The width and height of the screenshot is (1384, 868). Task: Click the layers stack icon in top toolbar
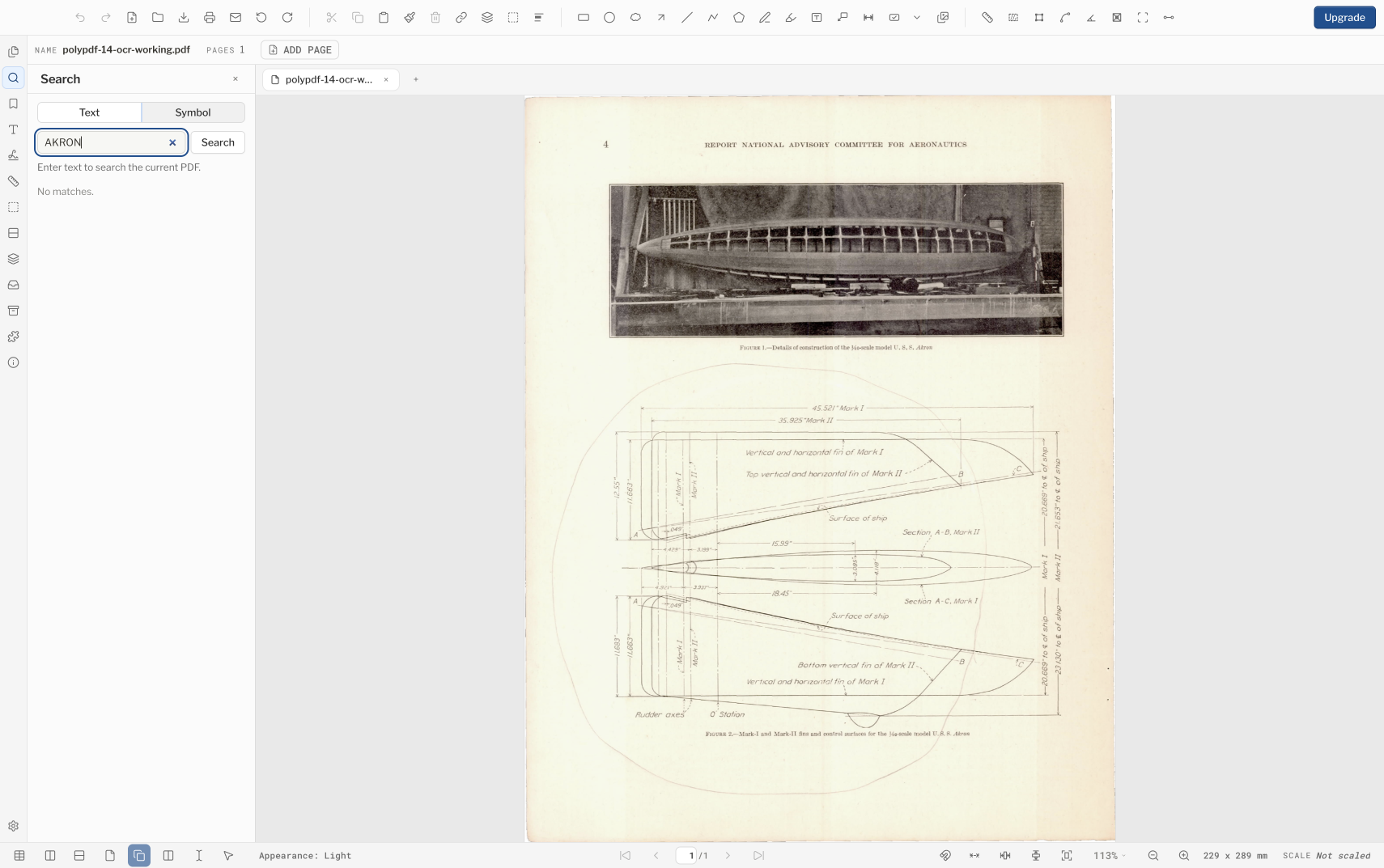[487, 17]
